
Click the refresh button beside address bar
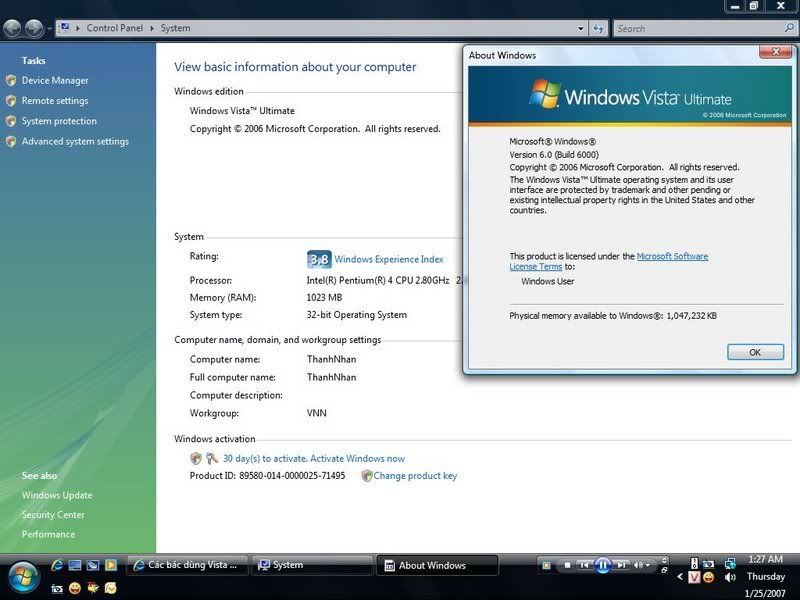point(599,28)
